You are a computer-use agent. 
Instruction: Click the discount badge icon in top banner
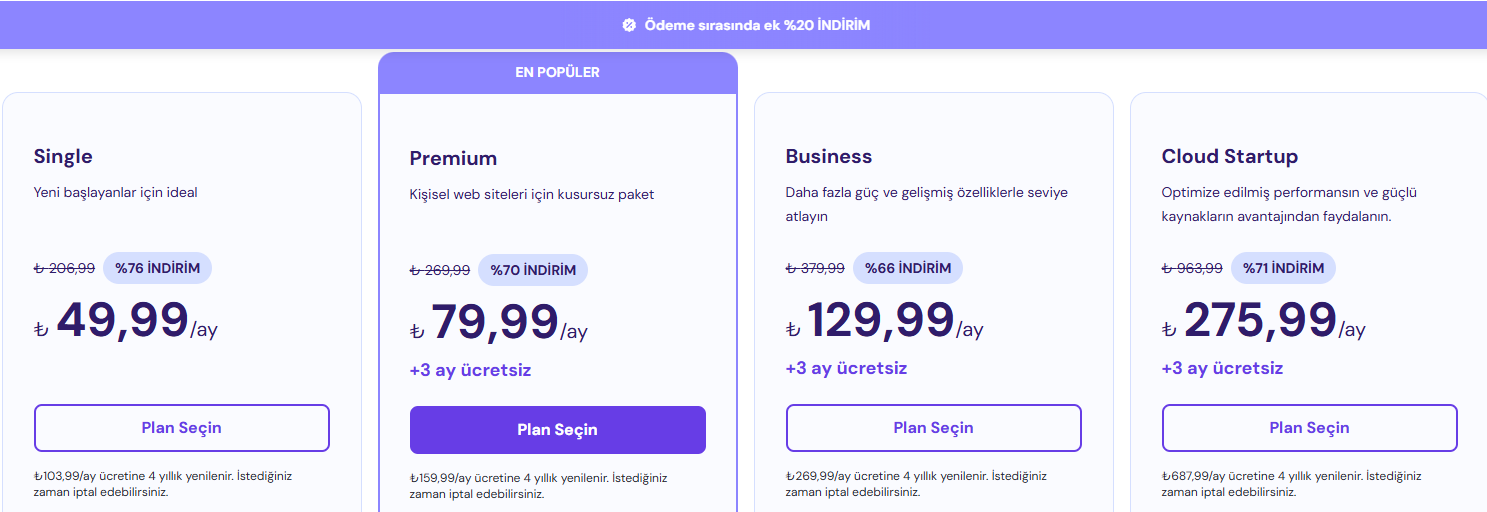point(629,25)
